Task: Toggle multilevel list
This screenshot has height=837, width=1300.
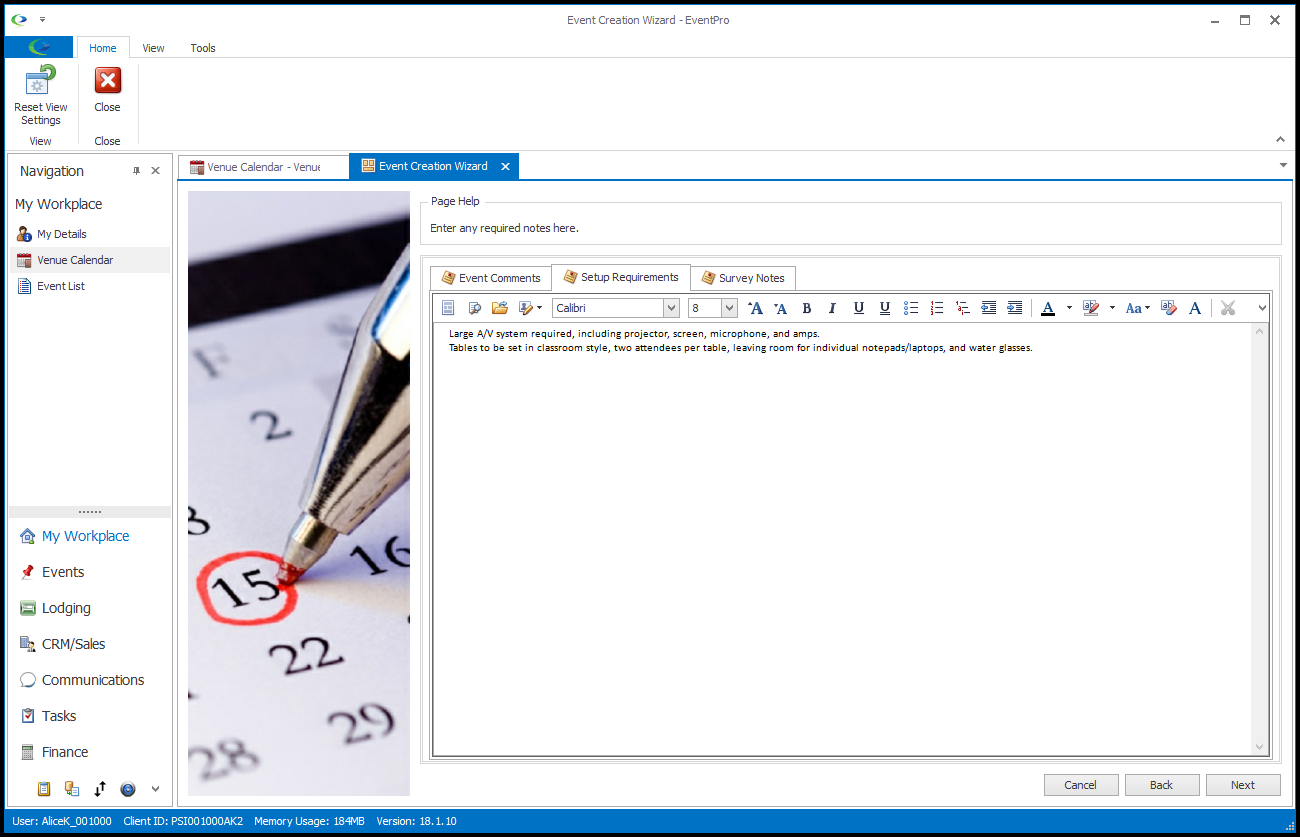Action: pyautogui.click(x=963, y=308)
